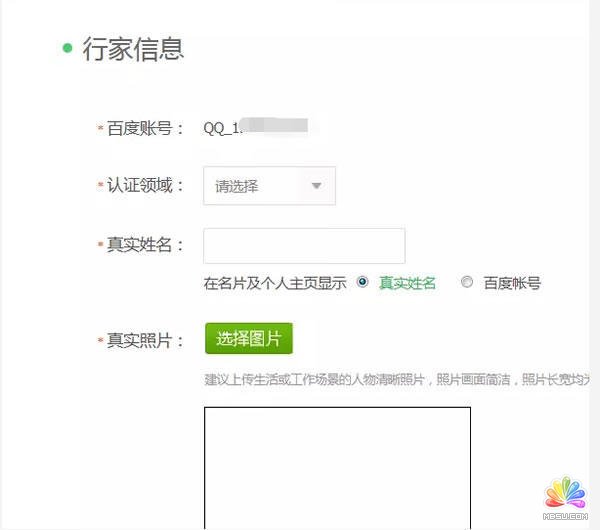The height and width of the screenshot is (530, 600).
Task: Click the empty photo preview box
Action: point(337,468)
